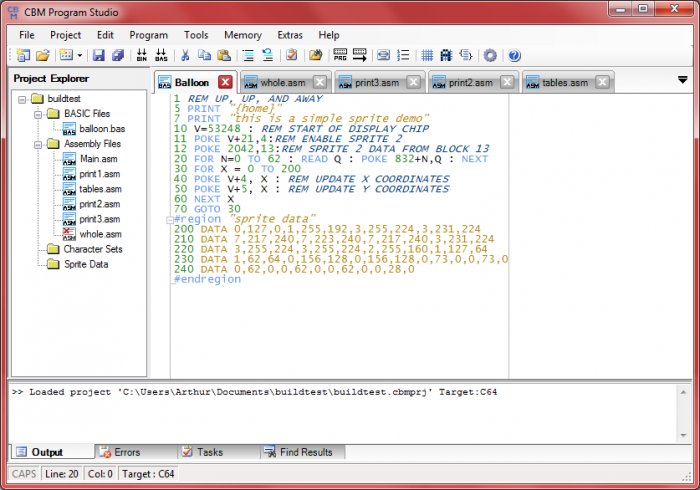700x490 pixels.
Task: Open the character editor grid icon
Action: point(427,55)
